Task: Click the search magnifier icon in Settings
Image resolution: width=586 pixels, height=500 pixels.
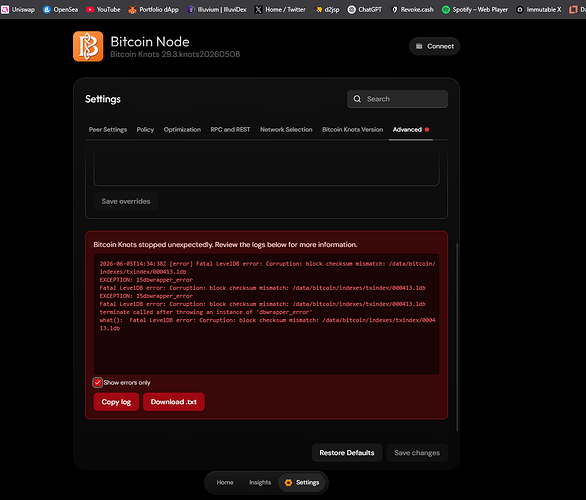Action: [x=357, y=99]
